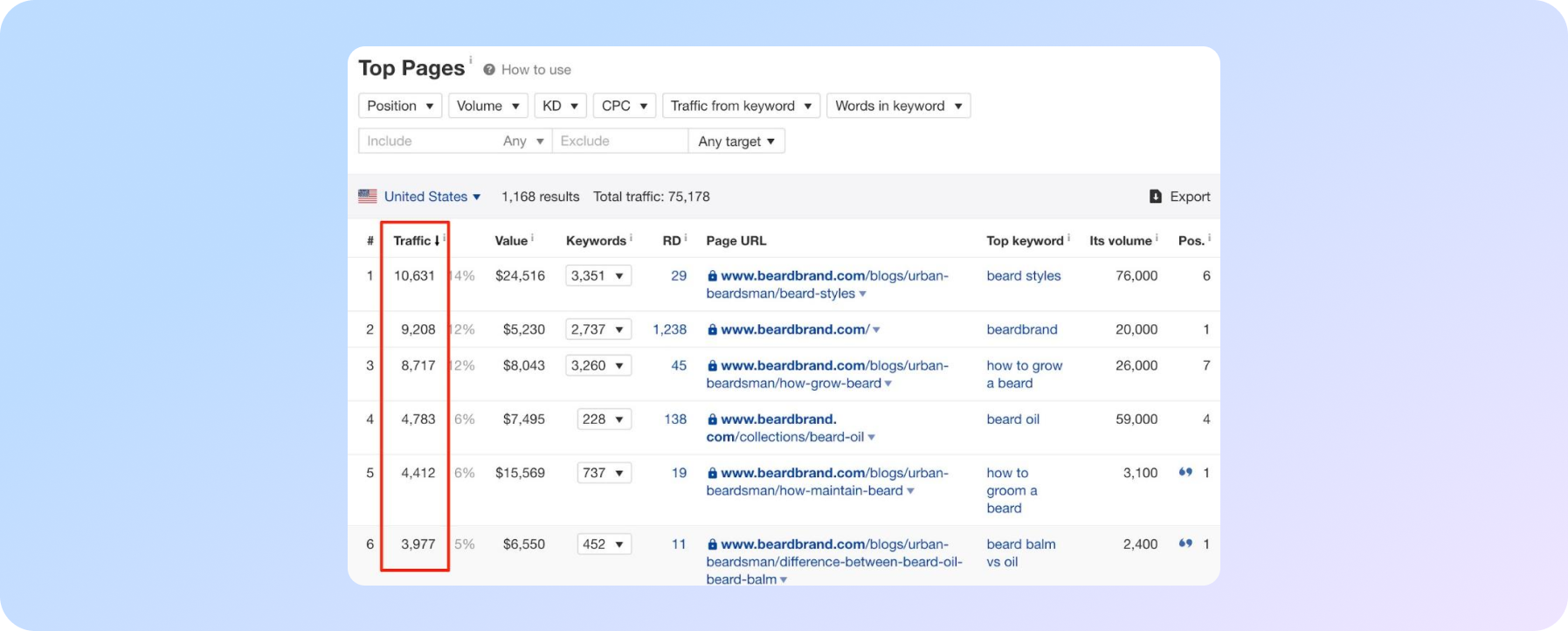1568x631 pixels.
Task: Click the keyword beard balm vs oil
Action: coord(1021,553)
